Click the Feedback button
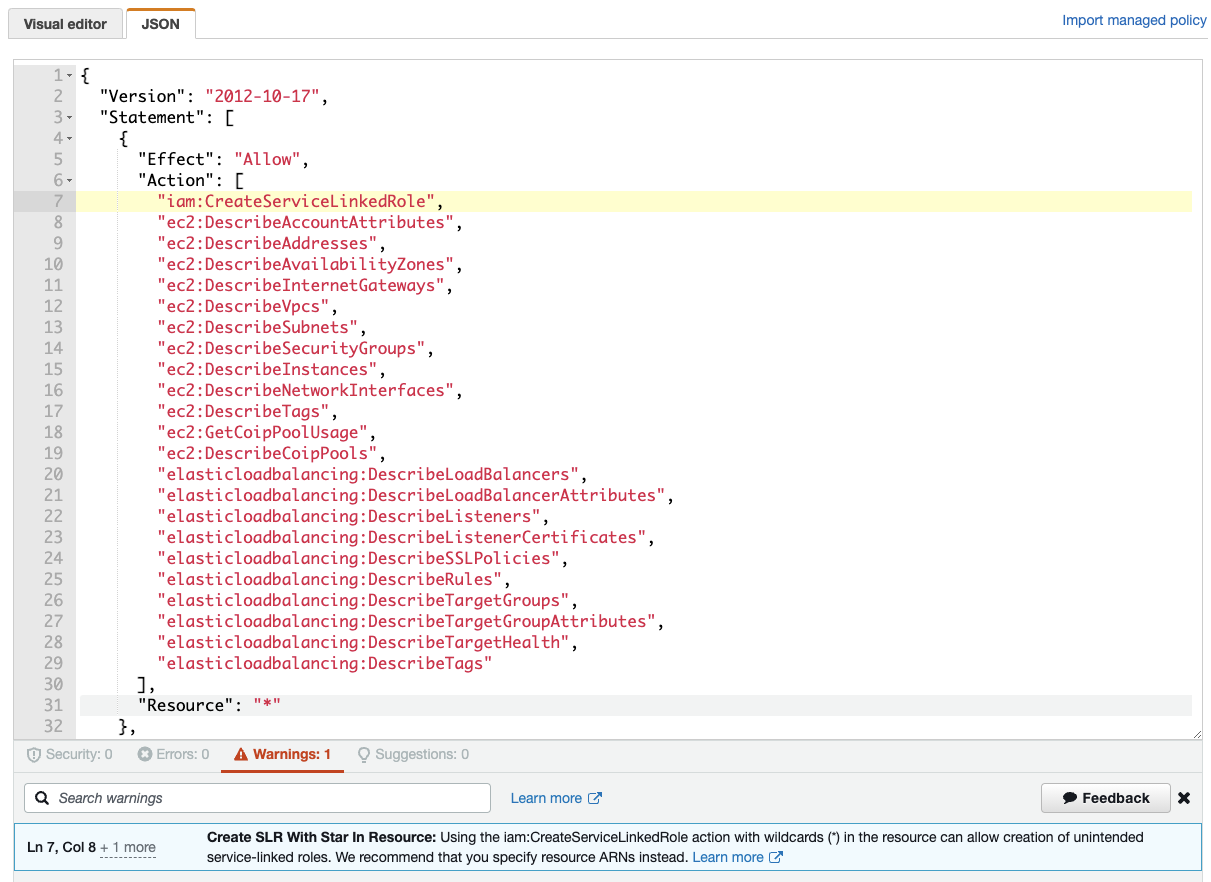The image size is (1211, 882). tap(1106, 798)
